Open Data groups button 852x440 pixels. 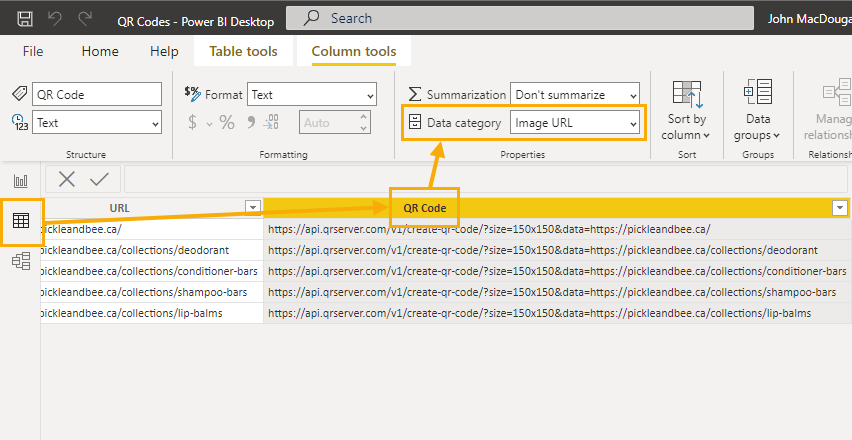[x=757, y=111]
